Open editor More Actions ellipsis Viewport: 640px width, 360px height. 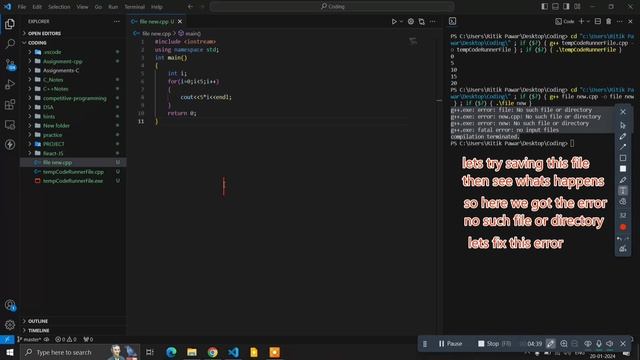[433, 22]
